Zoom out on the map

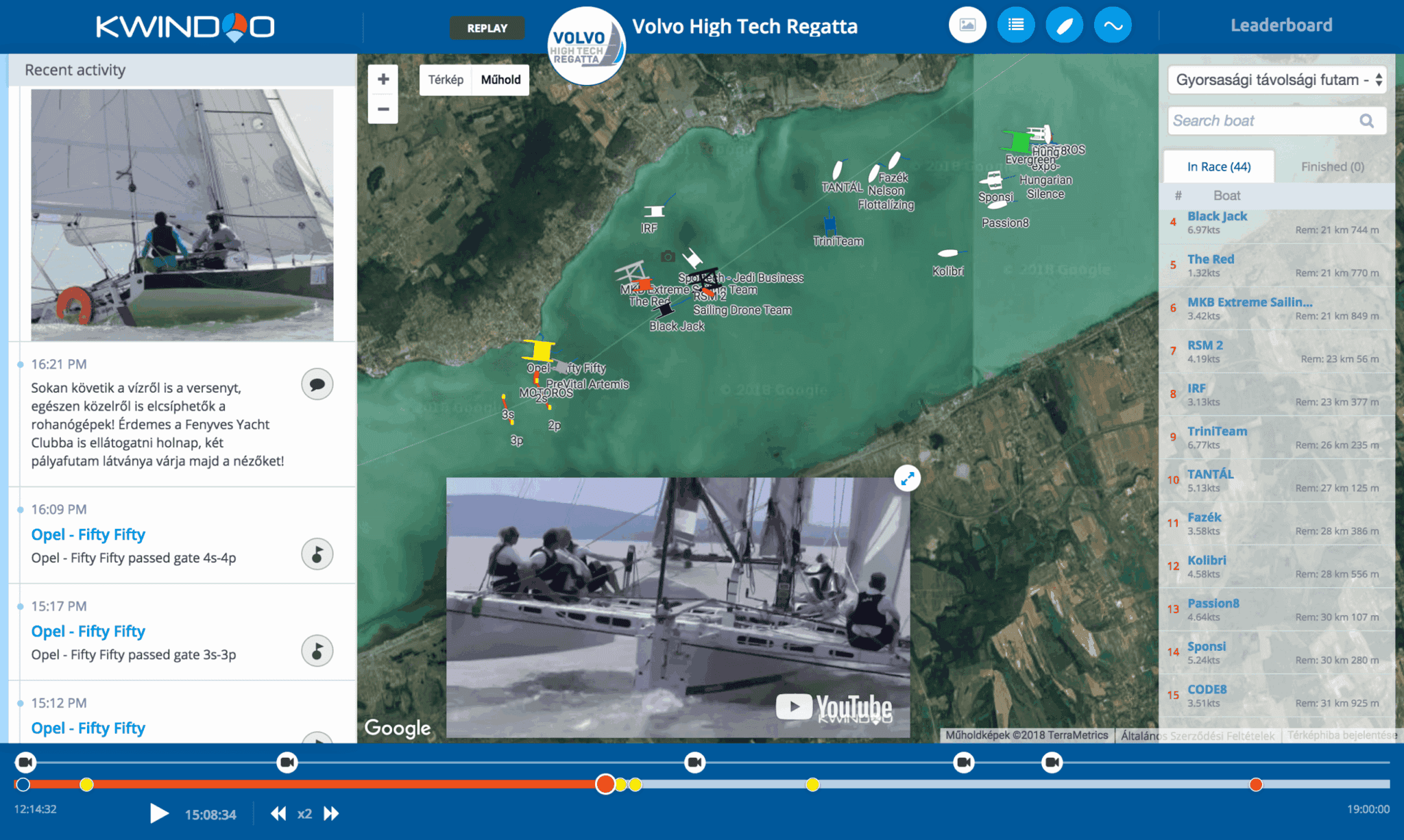pos(383,109)
